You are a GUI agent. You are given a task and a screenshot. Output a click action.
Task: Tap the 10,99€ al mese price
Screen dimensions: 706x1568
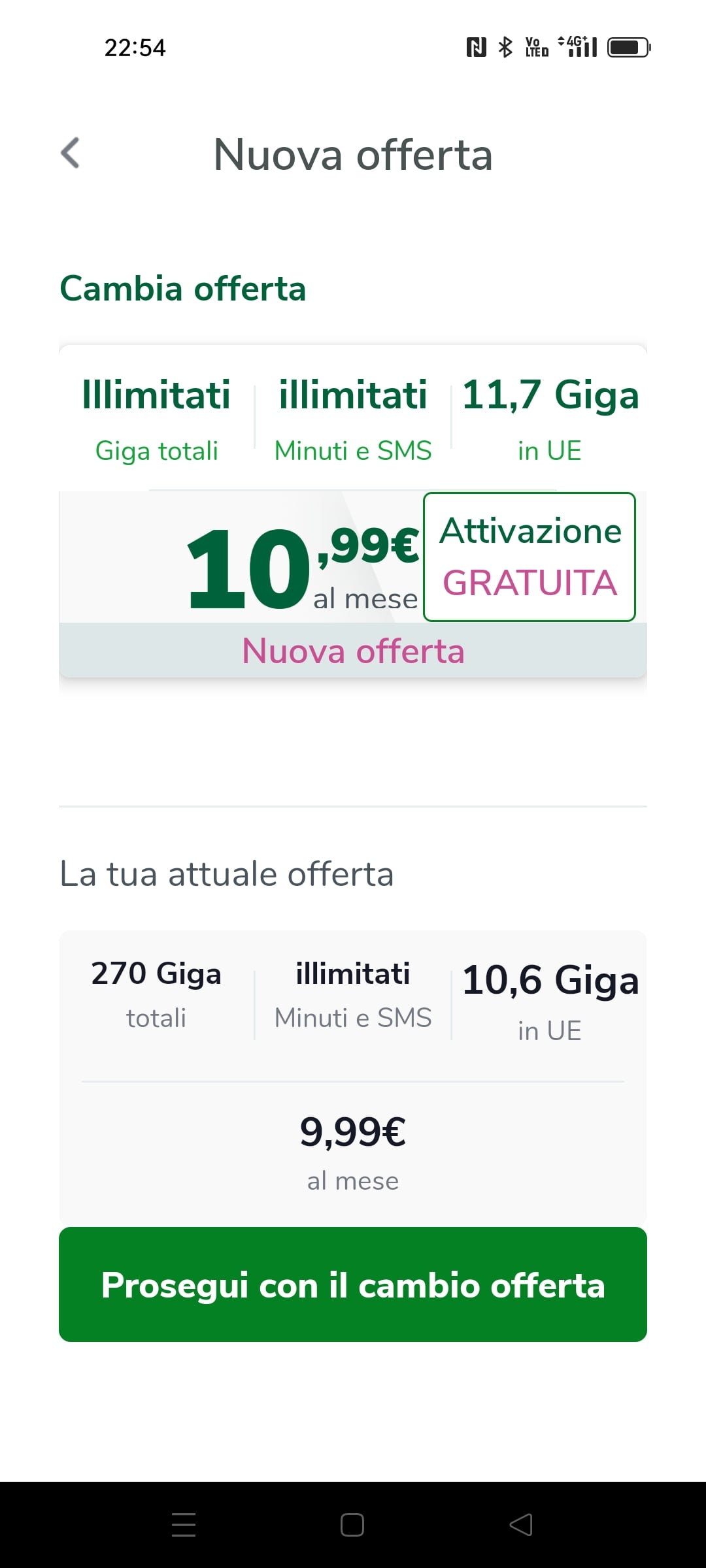pos(302,566)
